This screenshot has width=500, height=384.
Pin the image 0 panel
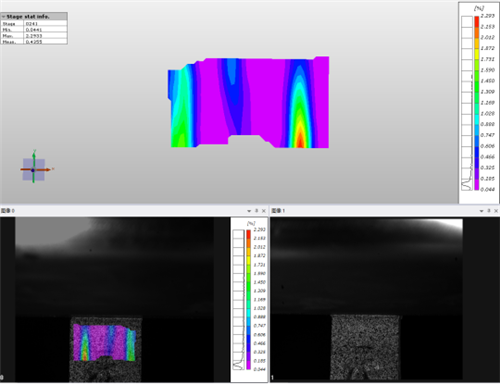click(256, 211)
